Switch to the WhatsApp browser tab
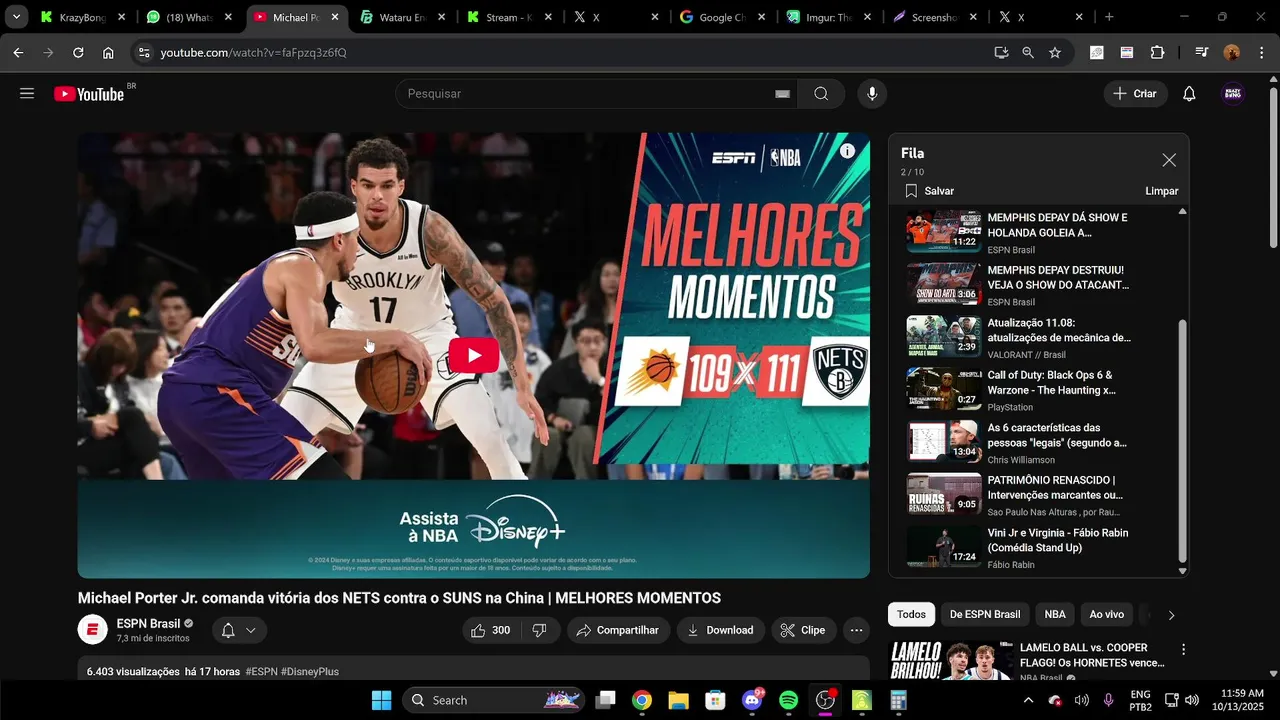1280x720 pixels. click(188, 17)
